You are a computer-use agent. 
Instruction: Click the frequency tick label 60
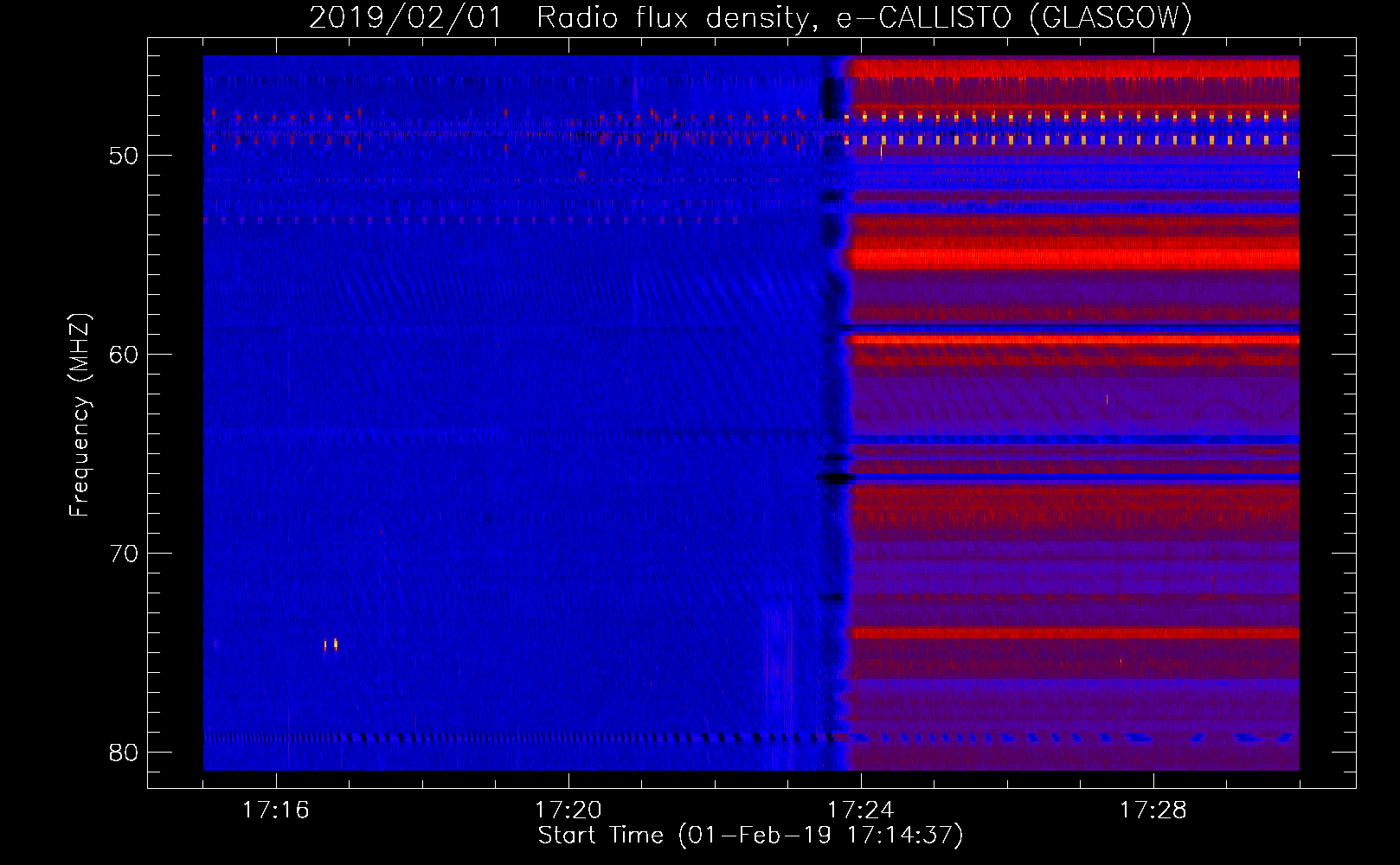click(x=124, y=355)
